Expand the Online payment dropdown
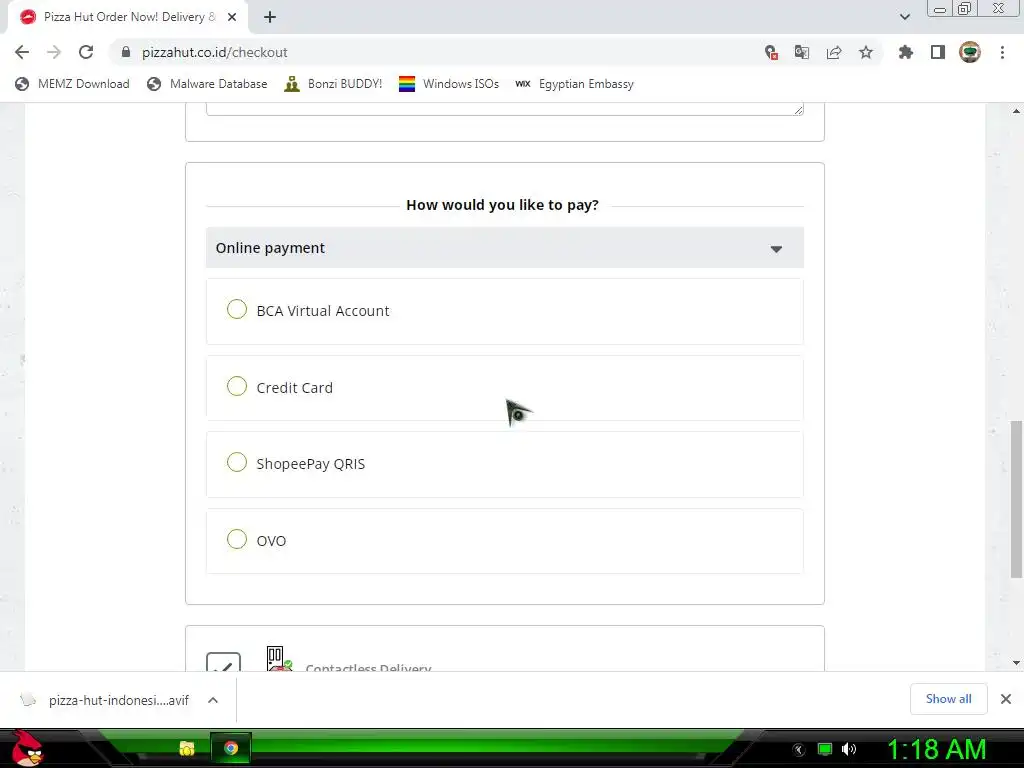The height and width of the screenshot is (768, 1024). [504, 248]
